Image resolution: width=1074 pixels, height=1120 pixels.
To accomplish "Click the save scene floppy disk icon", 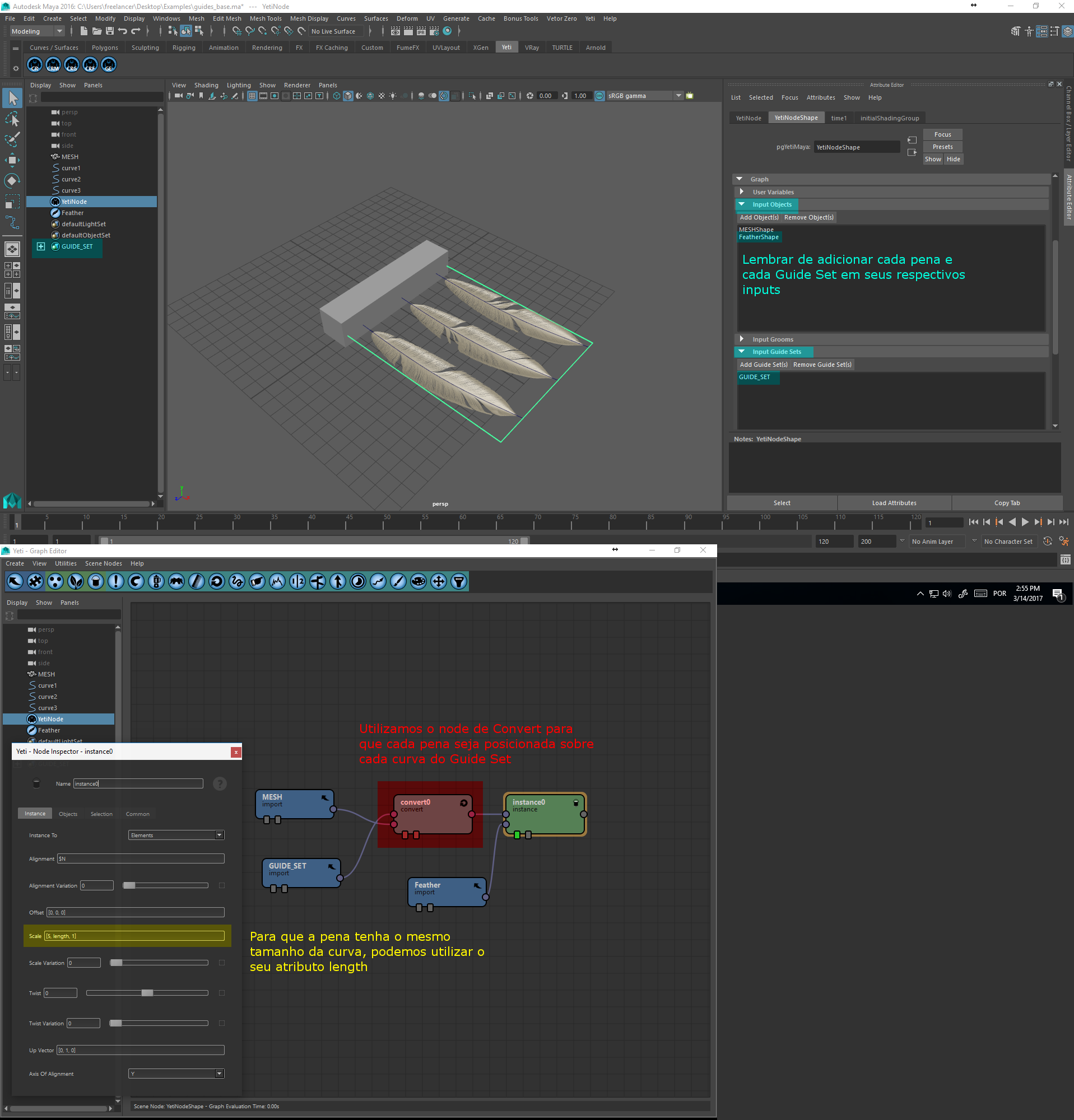I will click(110, 31).
